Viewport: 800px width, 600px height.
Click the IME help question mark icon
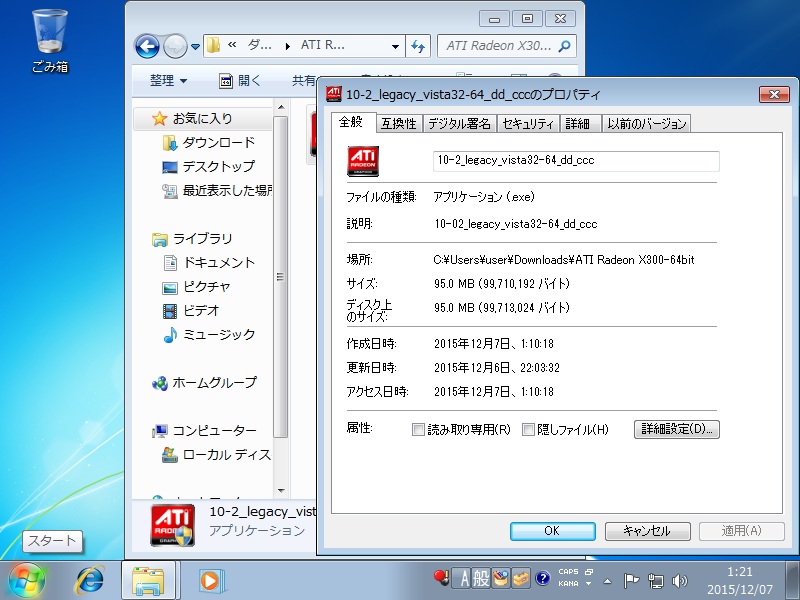pos(542,579)
